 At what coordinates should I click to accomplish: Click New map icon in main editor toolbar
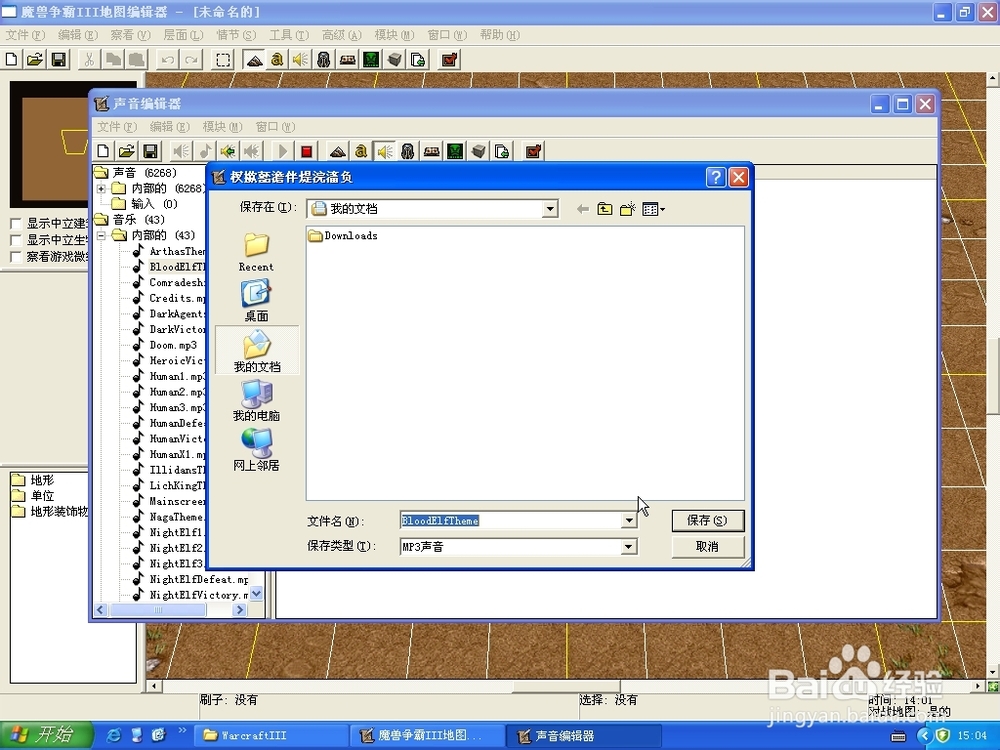(11, 60)
